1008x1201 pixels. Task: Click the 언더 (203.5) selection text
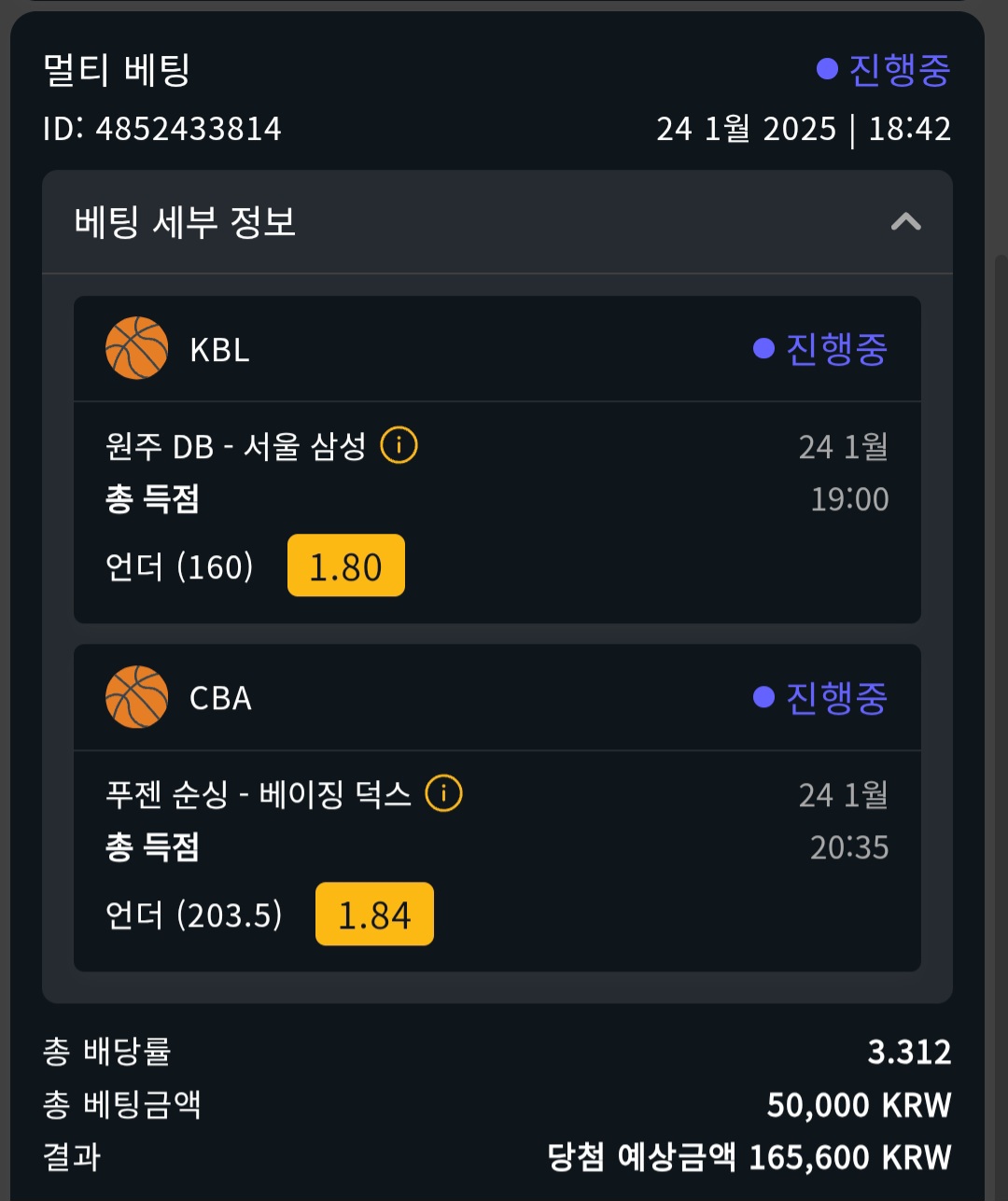(194, 915)
